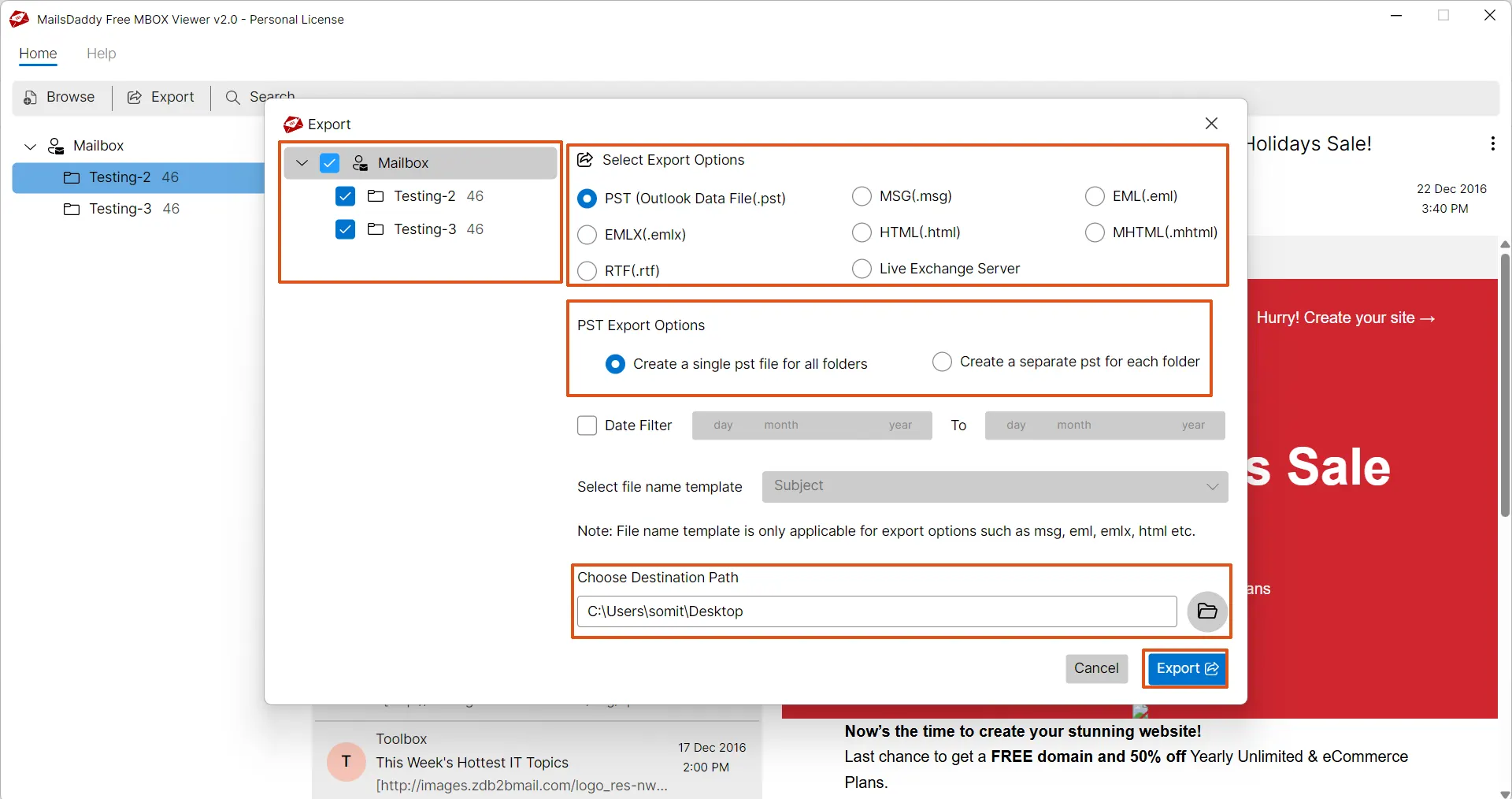The height and width of the screenshot is (799, 1512).
Task: Open the file name template Subject dropdown
Action: click(995, 486)
